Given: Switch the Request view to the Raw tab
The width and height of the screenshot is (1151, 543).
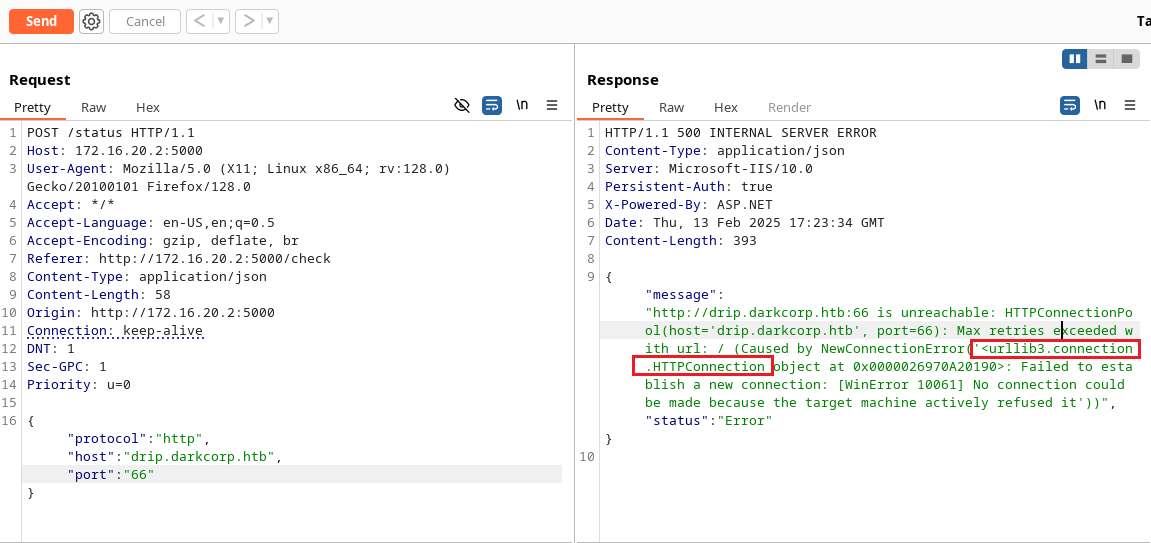Looking at the screenshot, I should tap(94, 107).
